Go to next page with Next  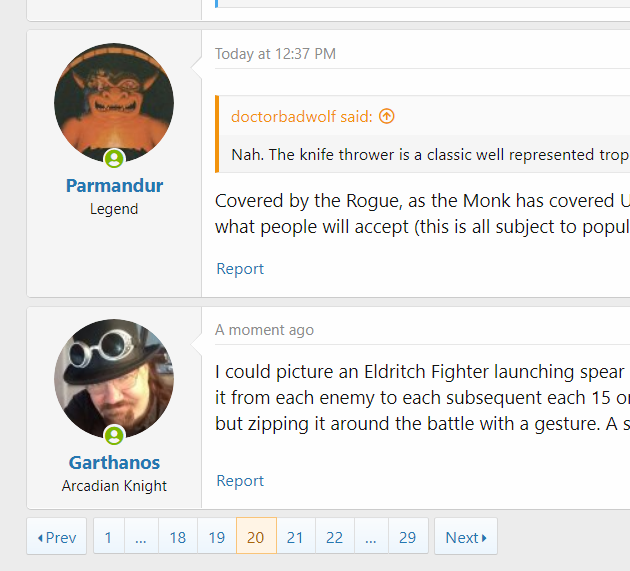466,537
